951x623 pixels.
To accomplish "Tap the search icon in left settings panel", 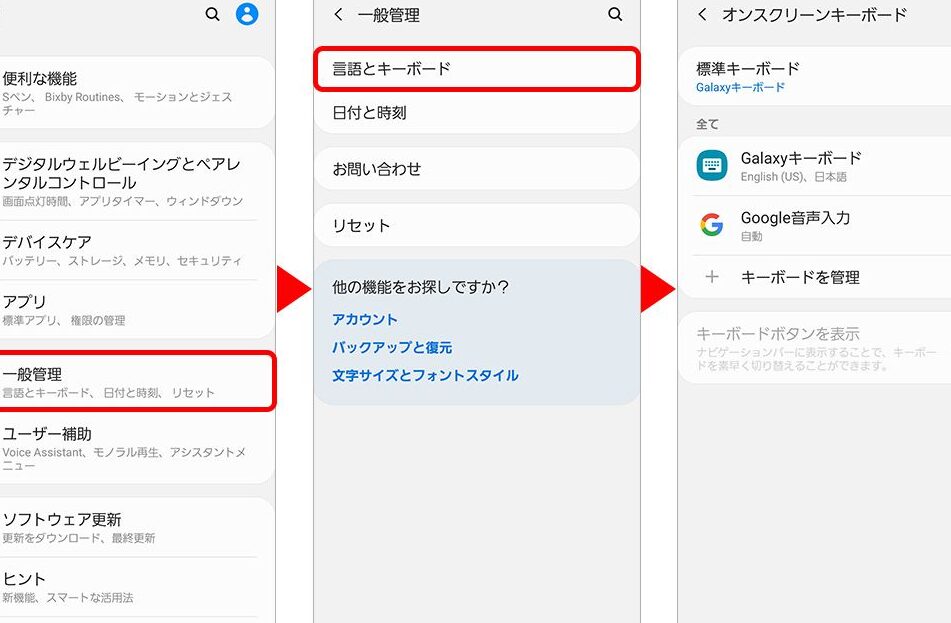I will (212, 14).
